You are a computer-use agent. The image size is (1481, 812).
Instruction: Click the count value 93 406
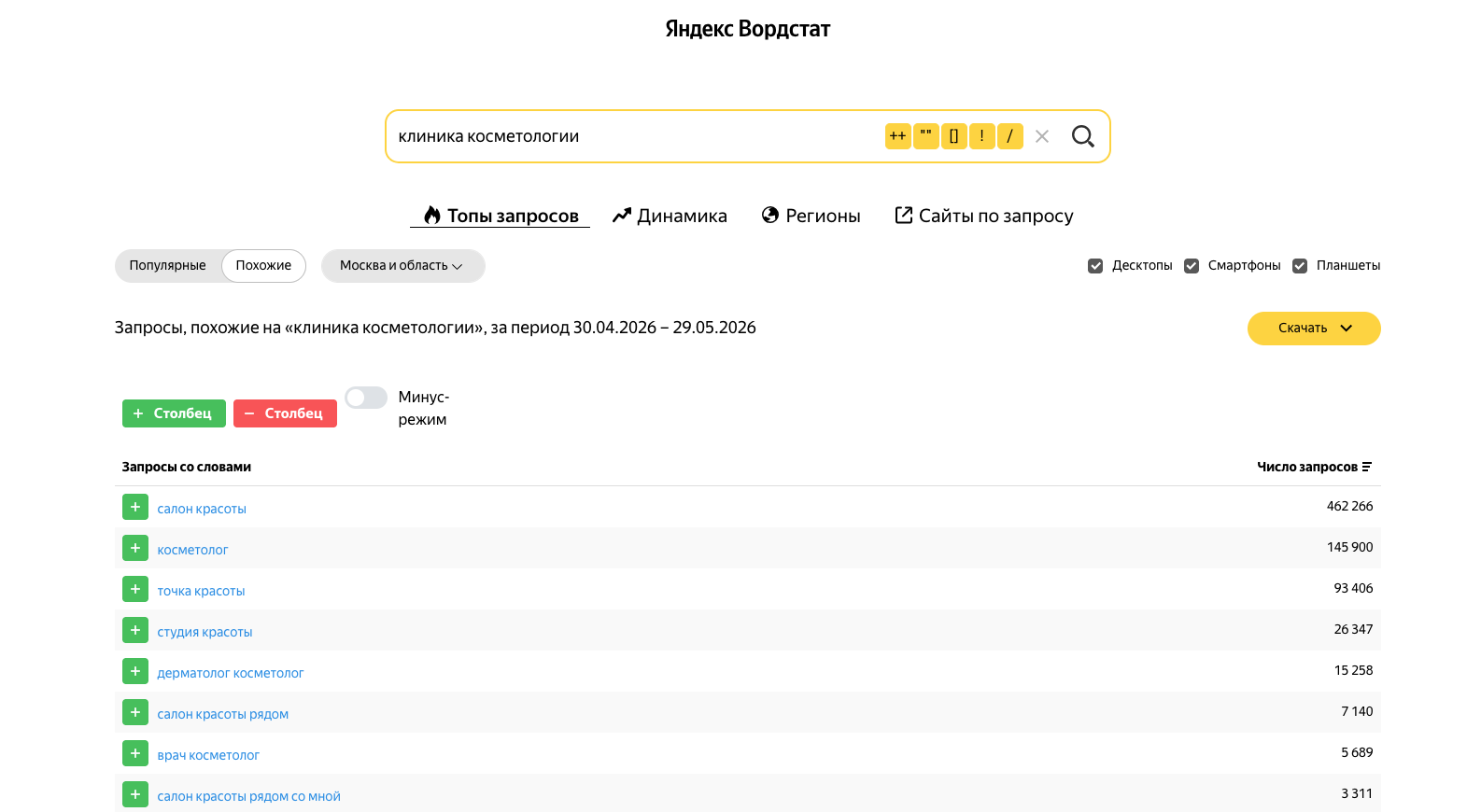pyautogui.click(x=1353, y=588)
